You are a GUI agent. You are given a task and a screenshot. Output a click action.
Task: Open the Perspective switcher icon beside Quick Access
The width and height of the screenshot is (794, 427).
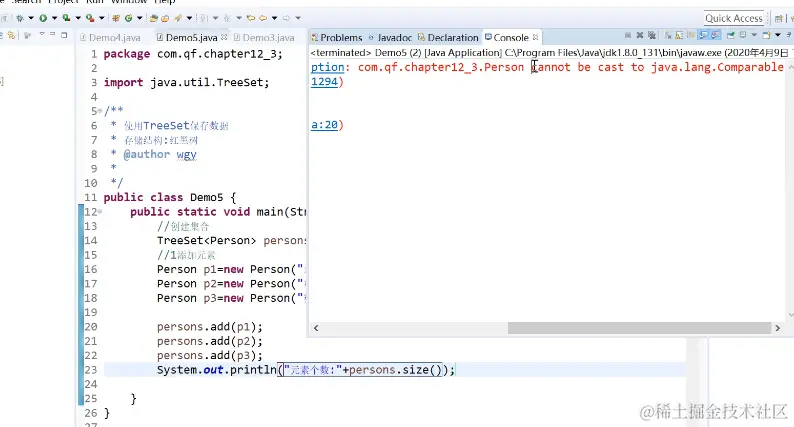click(x=779, y=18)
